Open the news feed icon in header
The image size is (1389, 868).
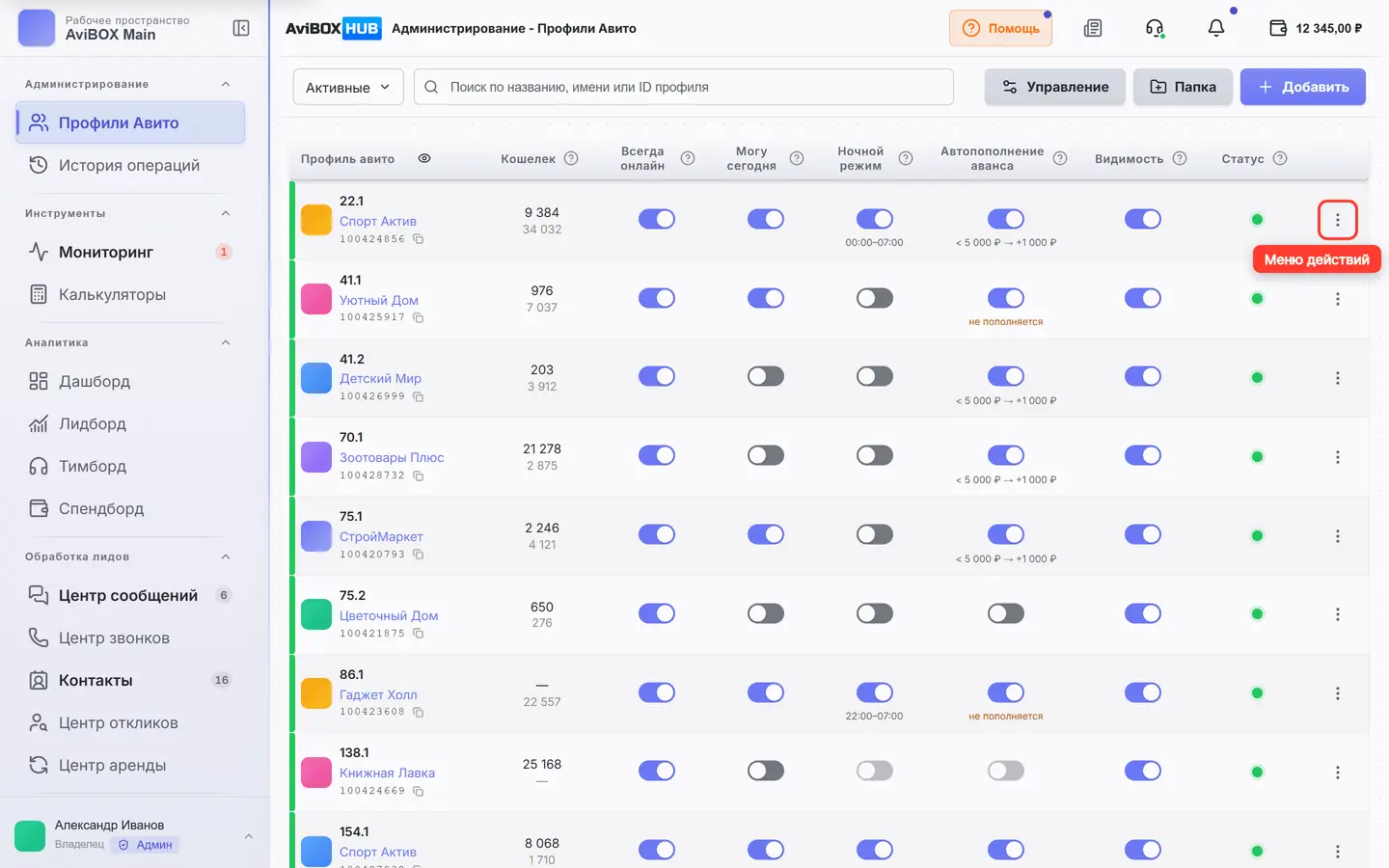pos(1093,28)
